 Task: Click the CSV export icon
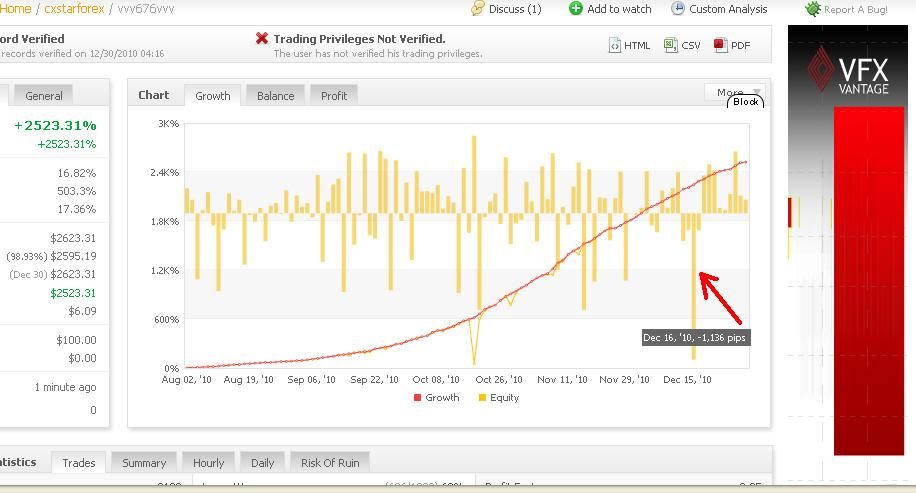click(670, 45)
